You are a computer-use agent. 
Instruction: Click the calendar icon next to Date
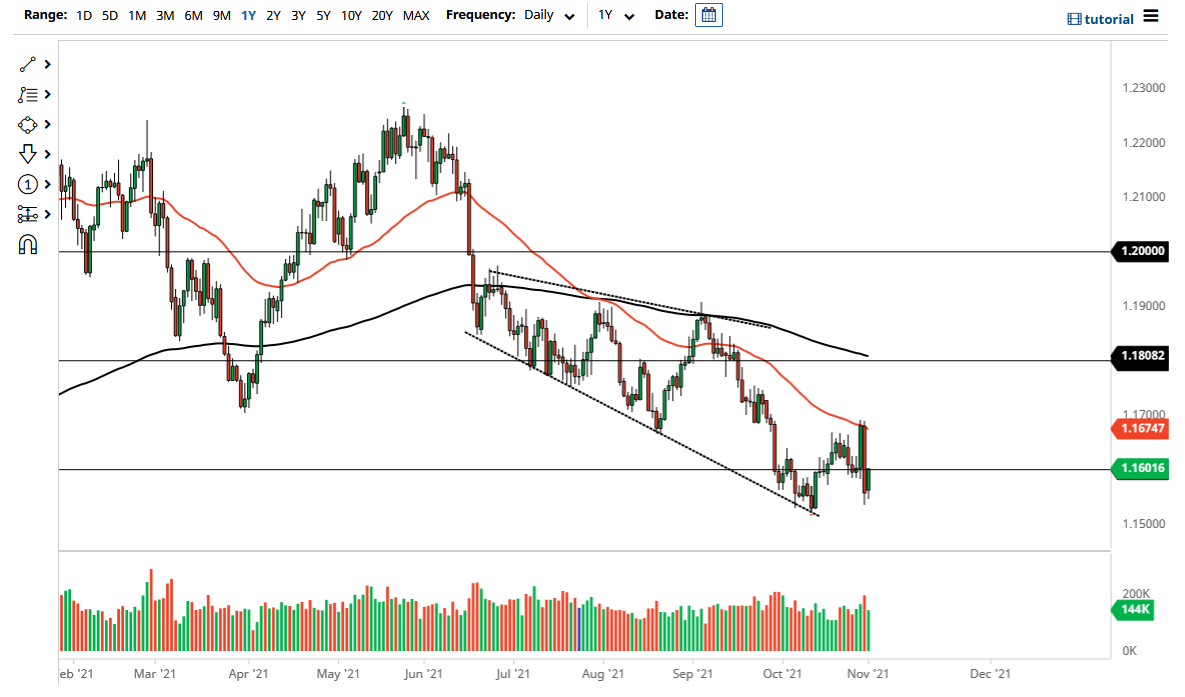pyautogui.click(x=708, y=15)
